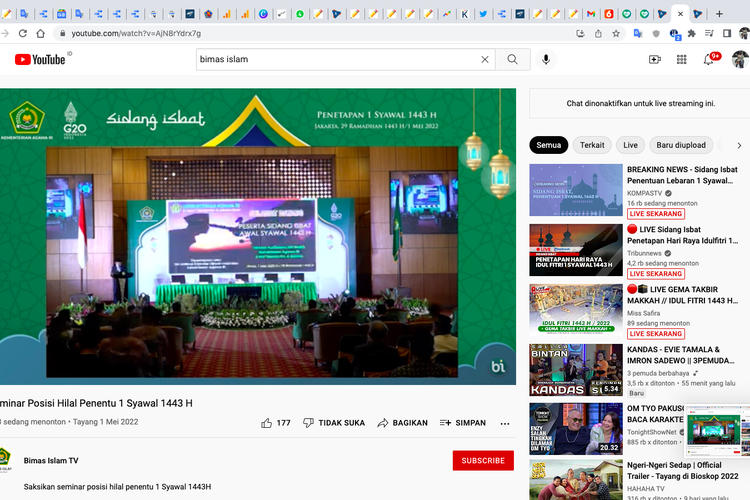
Task: Open the create video camera icon
Action: point(655,60)
